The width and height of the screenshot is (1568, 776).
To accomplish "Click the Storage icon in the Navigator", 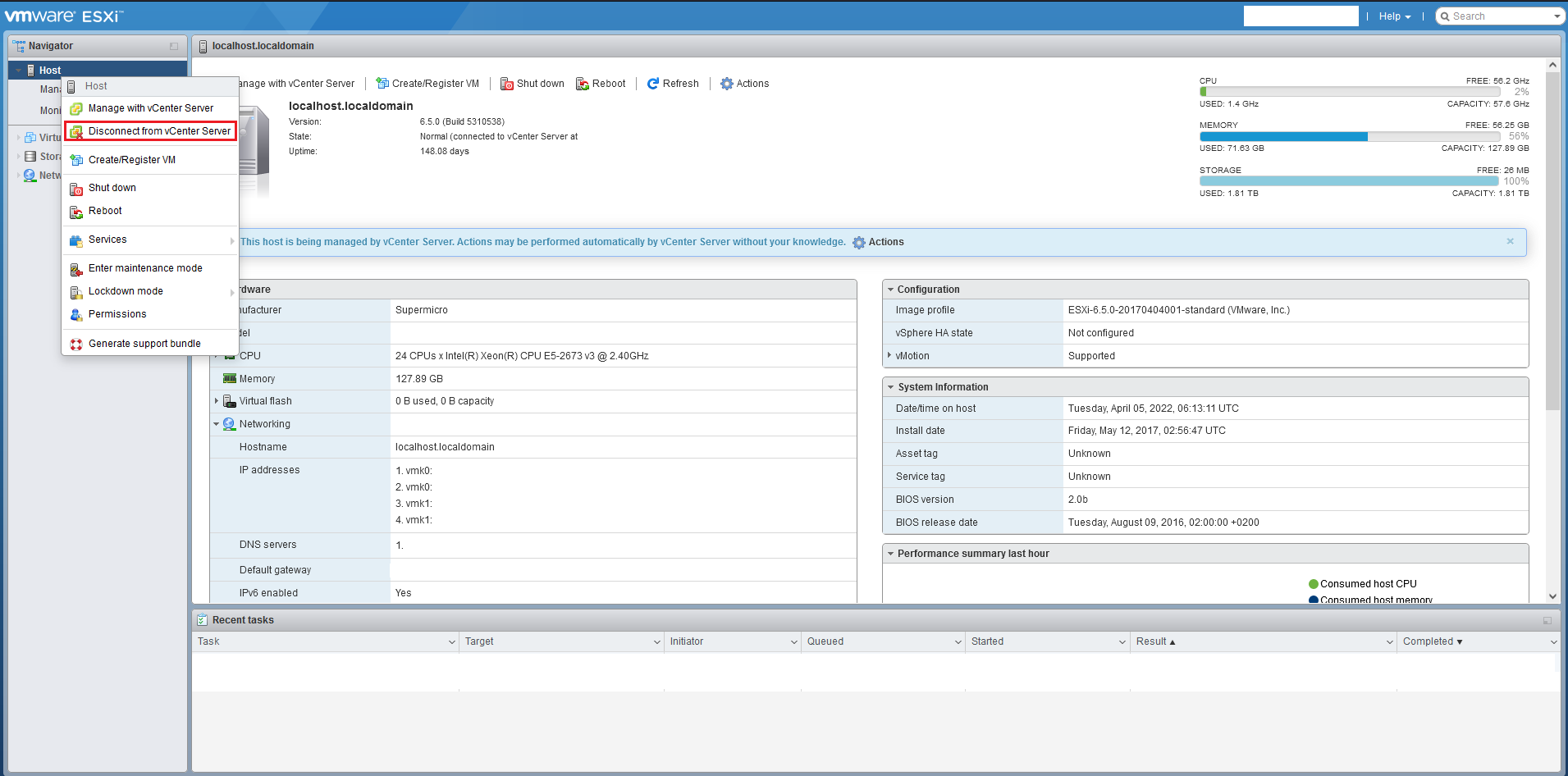I will tap(30, 157).
